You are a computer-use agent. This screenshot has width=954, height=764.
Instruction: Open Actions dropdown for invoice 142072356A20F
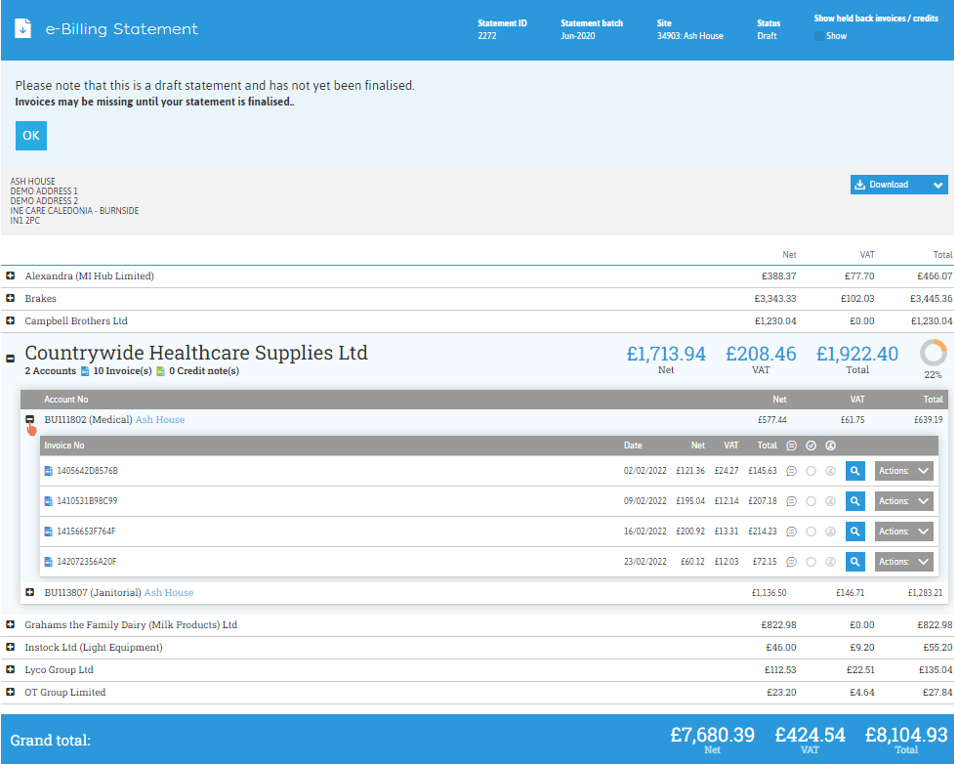[904, 561]
